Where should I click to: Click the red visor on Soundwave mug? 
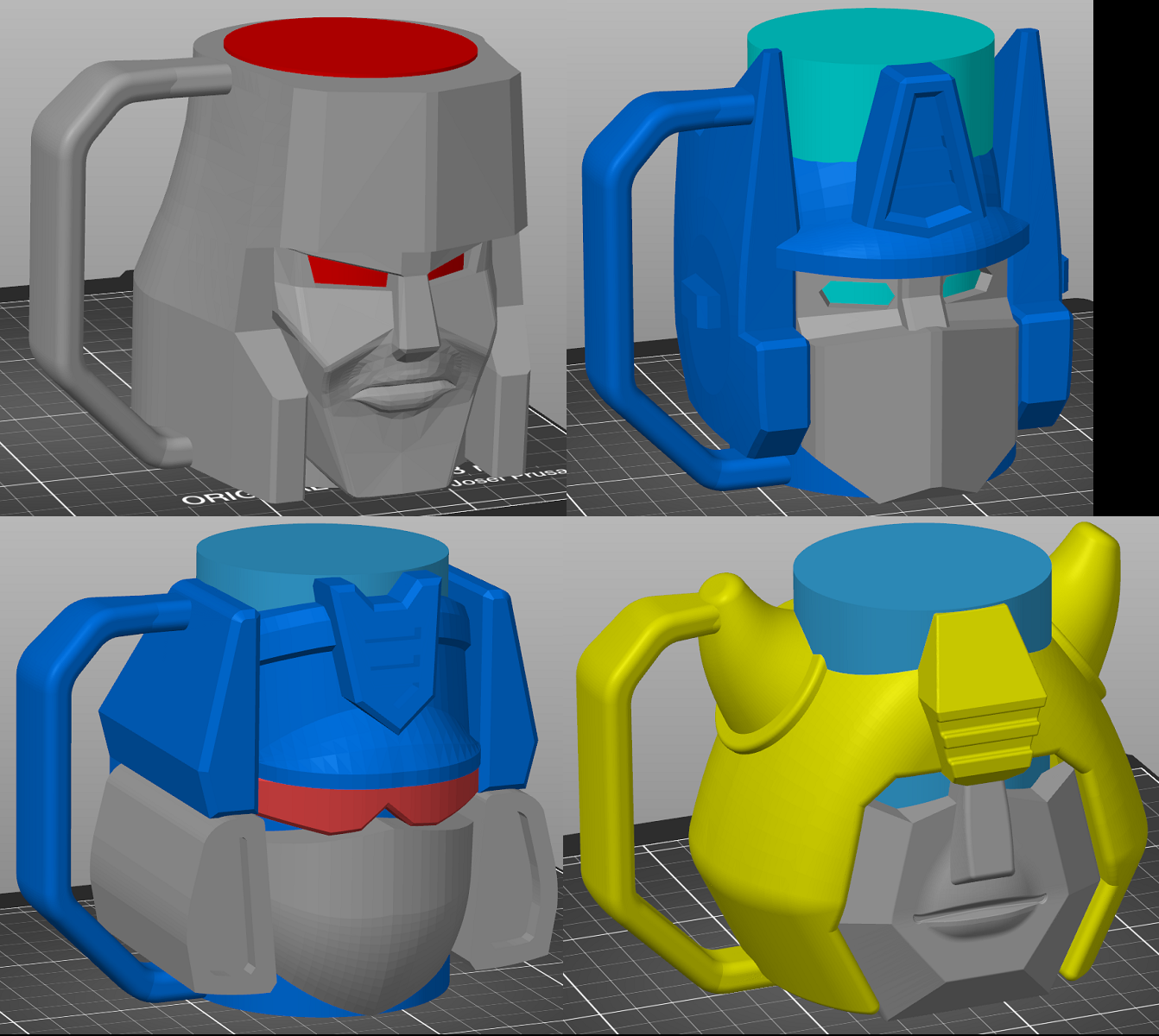(367, 800)
